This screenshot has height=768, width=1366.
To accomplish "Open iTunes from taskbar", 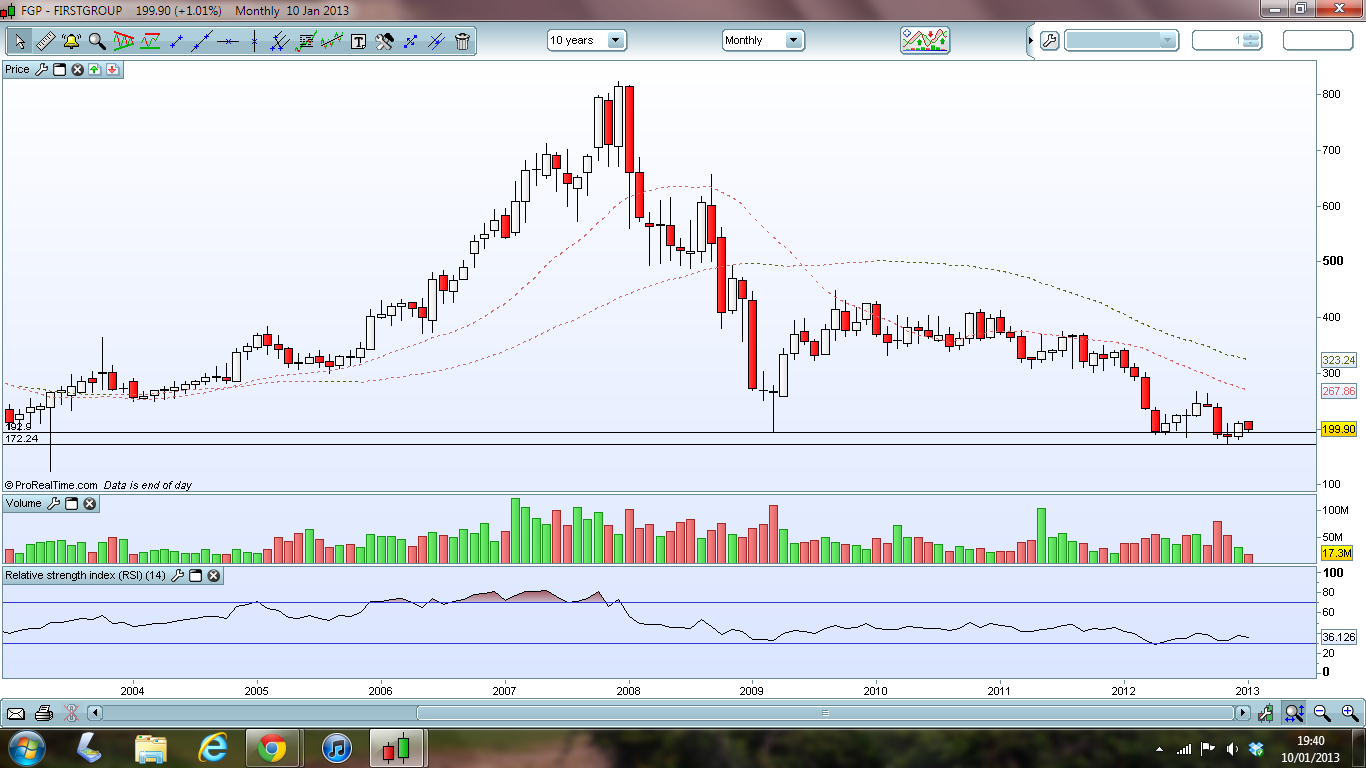I will pos(336,748).
